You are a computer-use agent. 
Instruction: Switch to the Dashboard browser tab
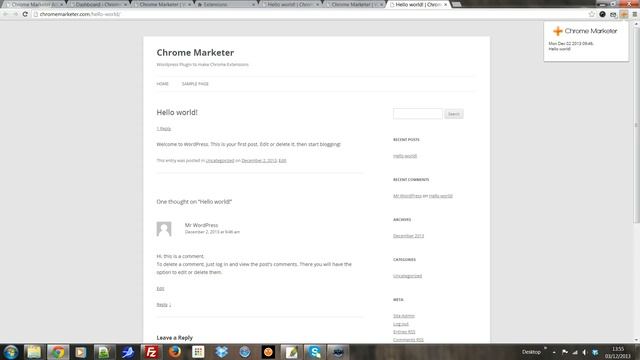[x=99, y=4]
